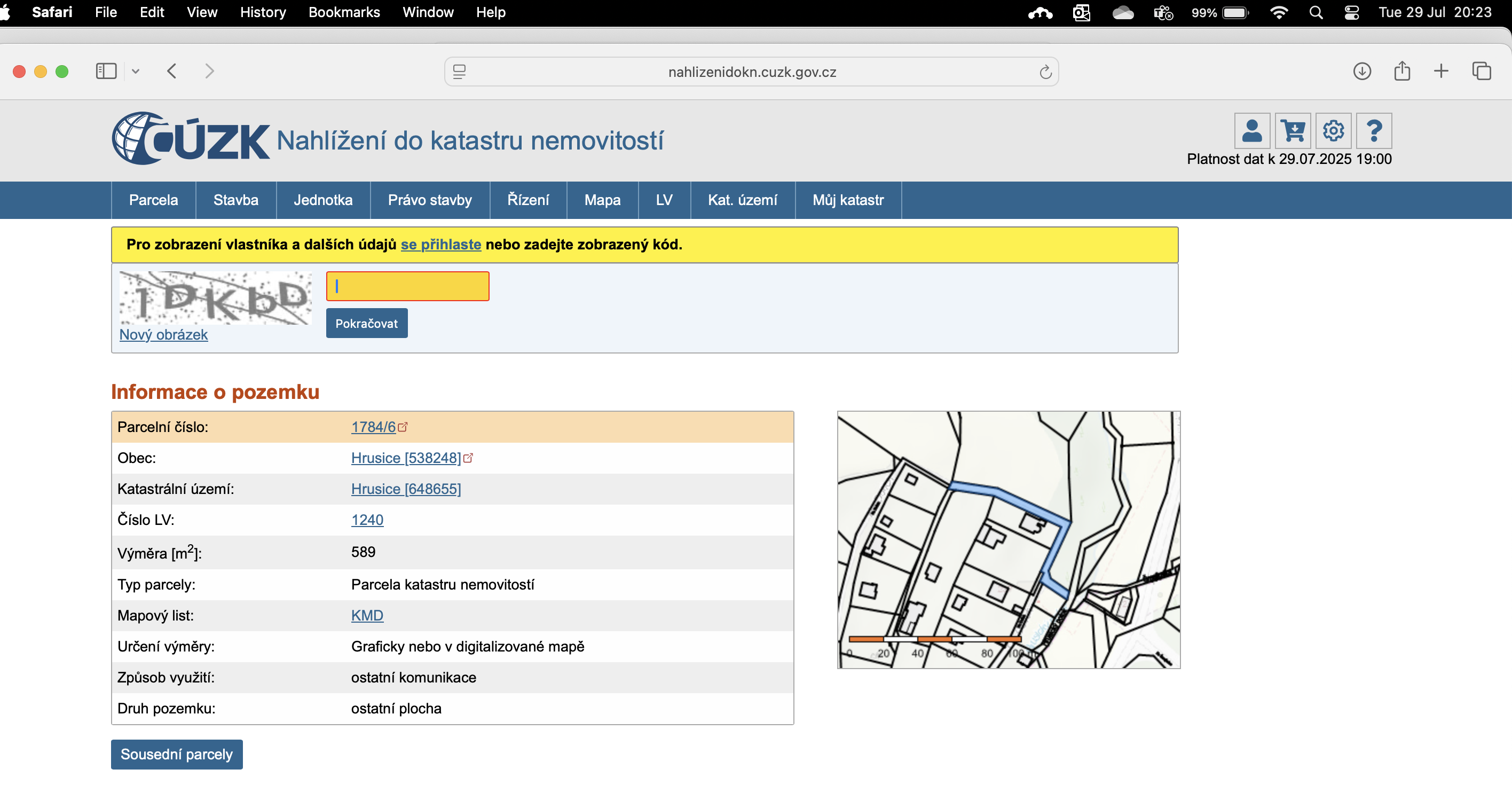Click the Sousední parcely button

[x=177, y=754]
